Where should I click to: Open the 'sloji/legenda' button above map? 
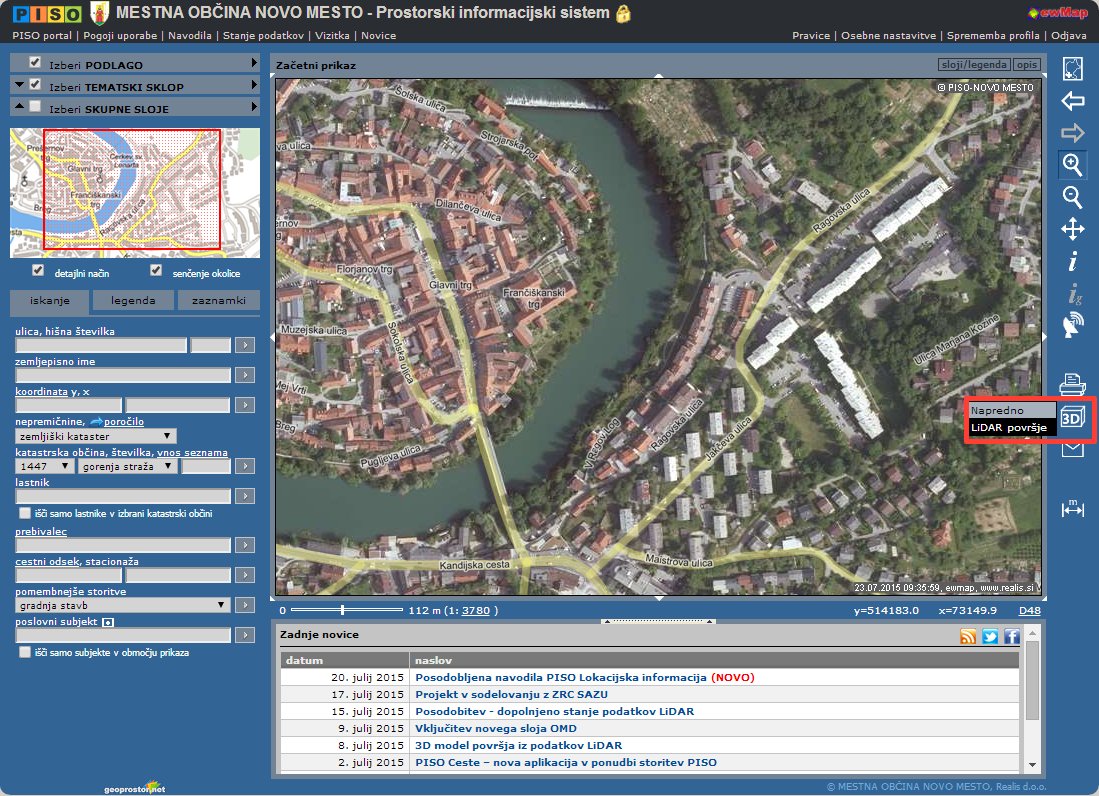(x=973, y=65)
